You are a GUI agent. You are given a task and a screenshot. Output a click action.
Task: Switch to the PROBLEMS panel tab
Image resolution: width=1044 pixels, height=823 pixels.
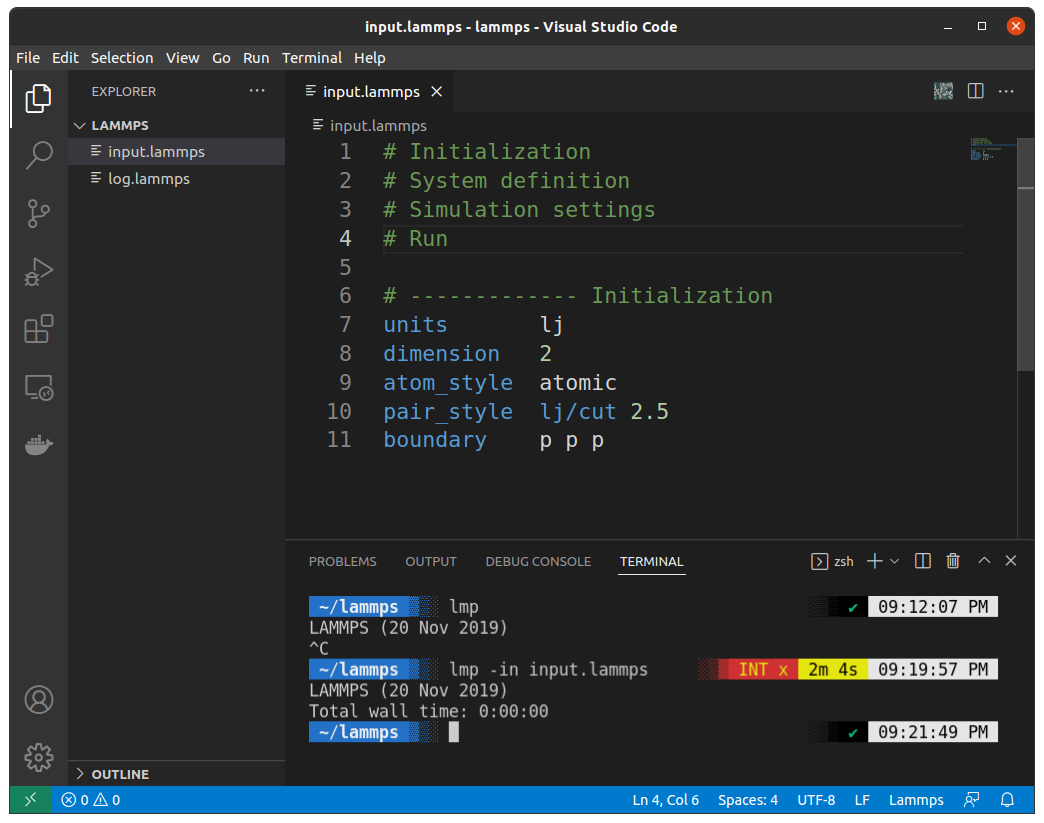point(342,561)
